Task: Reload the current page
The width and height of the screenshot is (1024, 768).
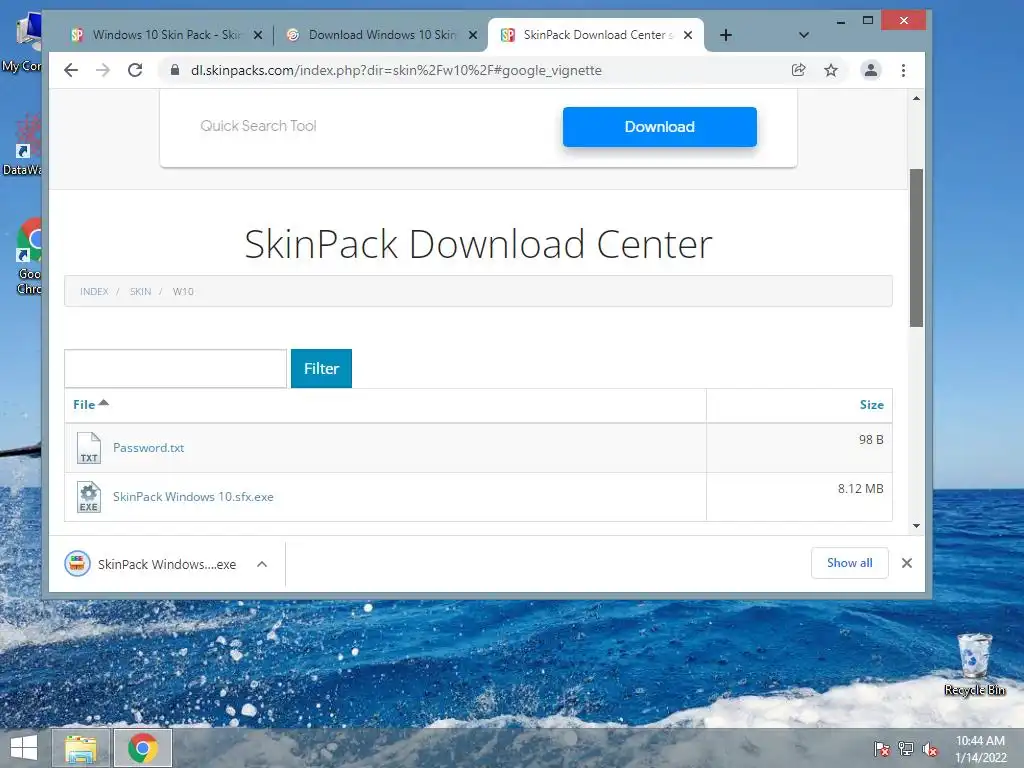Action: 135,70
